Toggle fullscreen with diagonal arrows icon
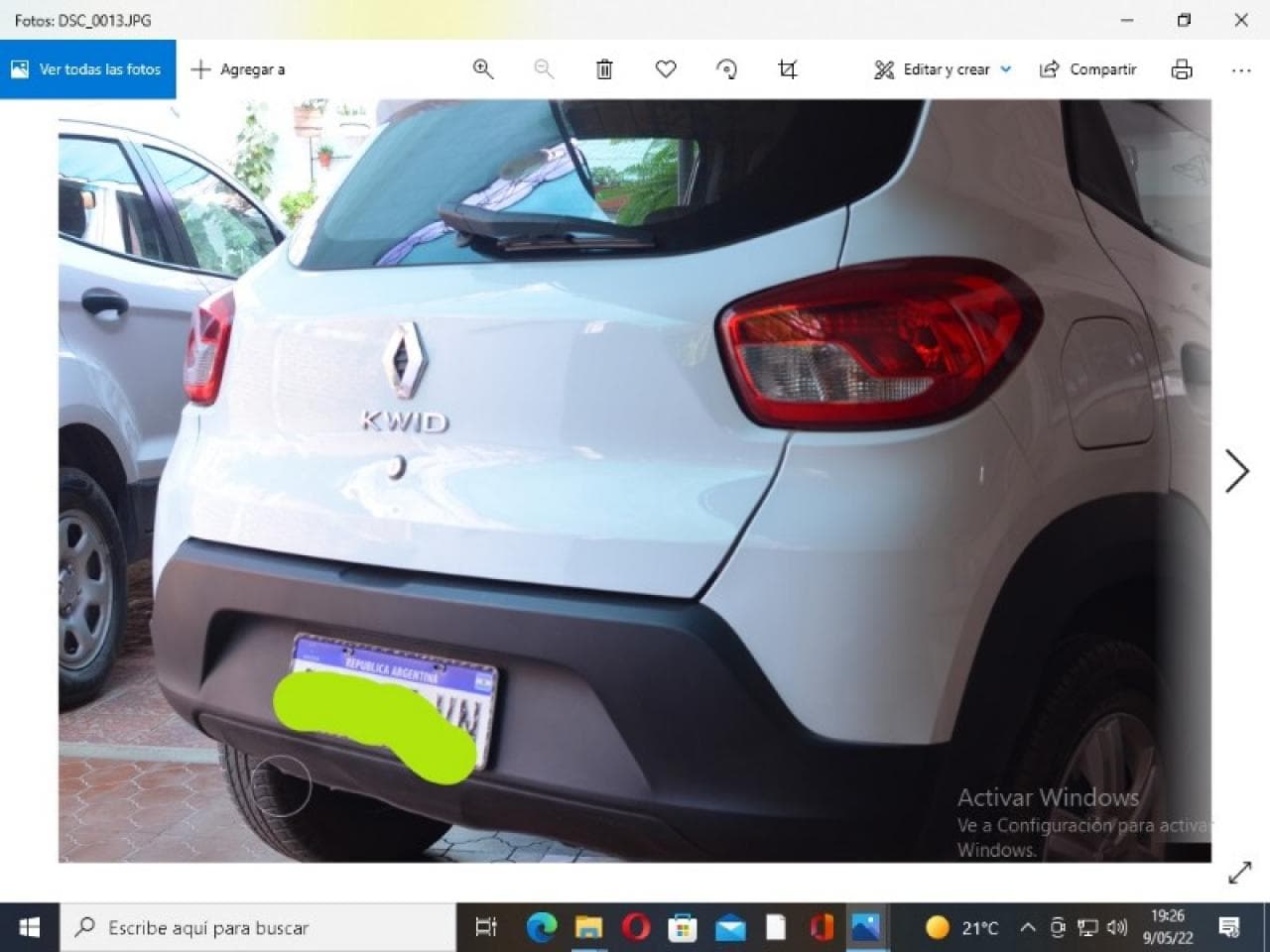 coord(1239,873)
